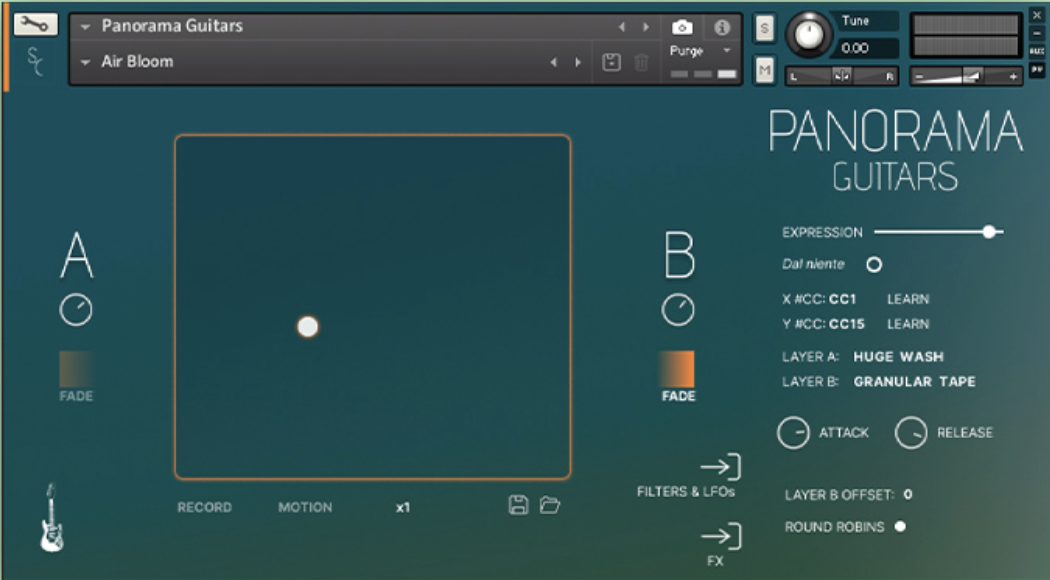Click the Tune value 0.00 field

pyautogui.click(x=866, y=48)
